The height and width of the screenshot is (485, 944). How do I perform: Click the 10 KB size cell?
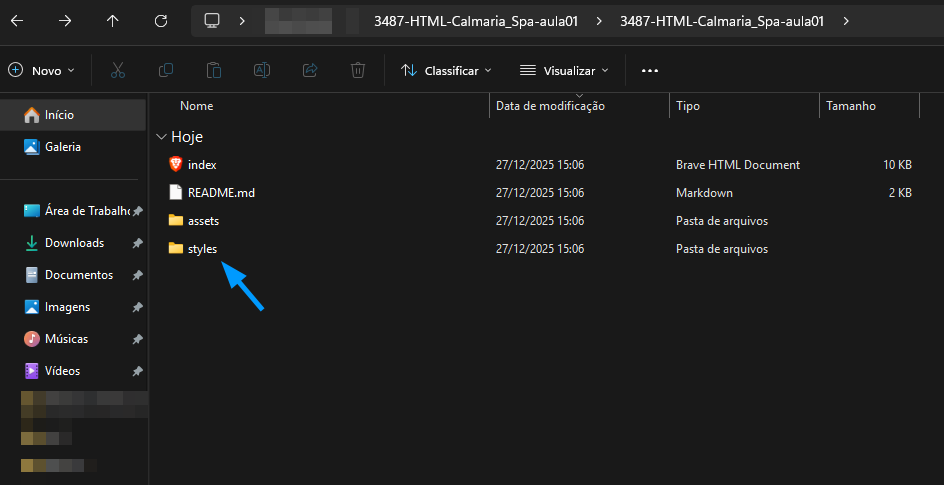[897, 164]
